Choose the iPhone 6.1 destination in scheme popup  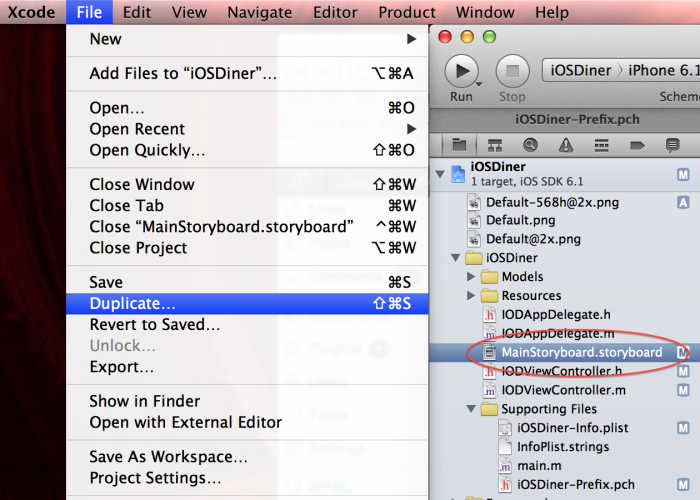(663, 71)
